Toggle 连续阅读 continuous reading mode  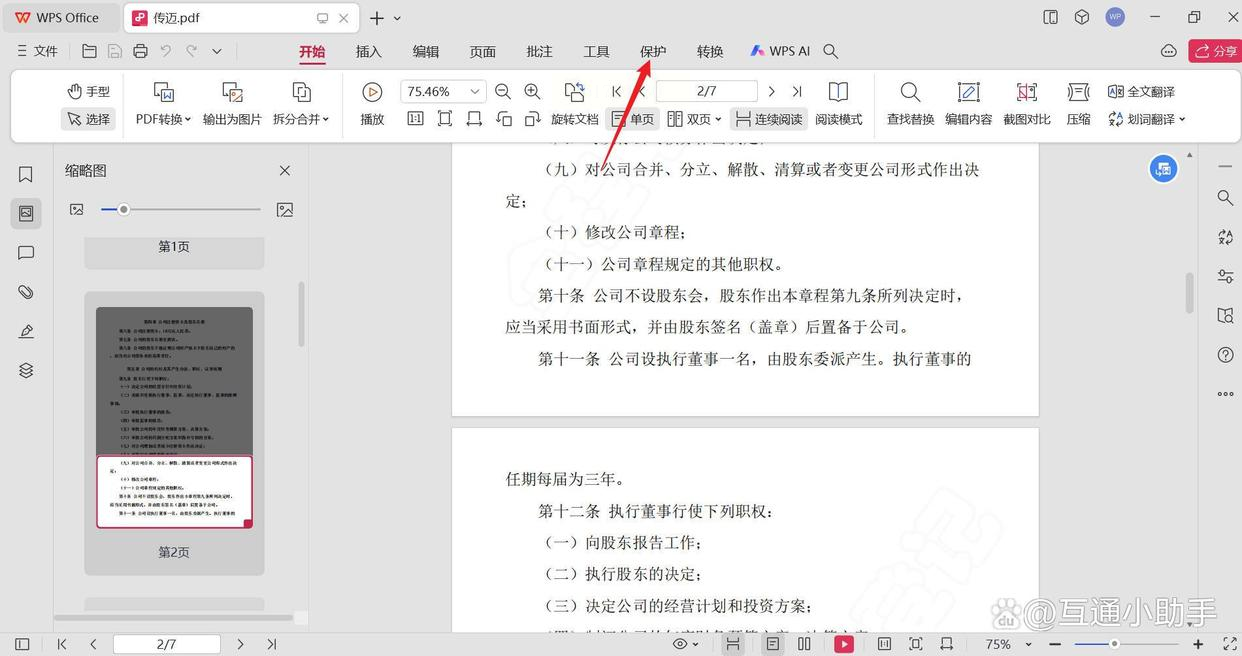tap(768, 119)
